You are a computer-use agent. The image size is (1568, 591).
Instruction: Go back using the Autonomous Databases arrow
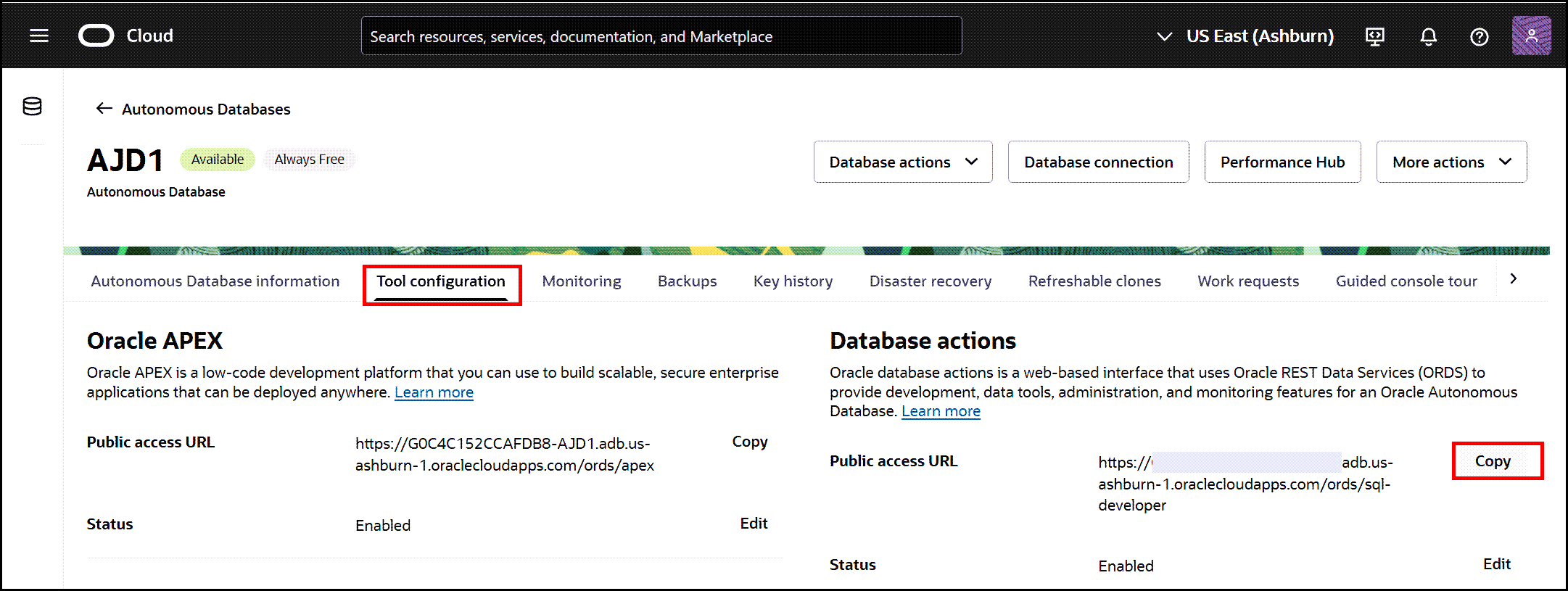[x=104, y=108]
